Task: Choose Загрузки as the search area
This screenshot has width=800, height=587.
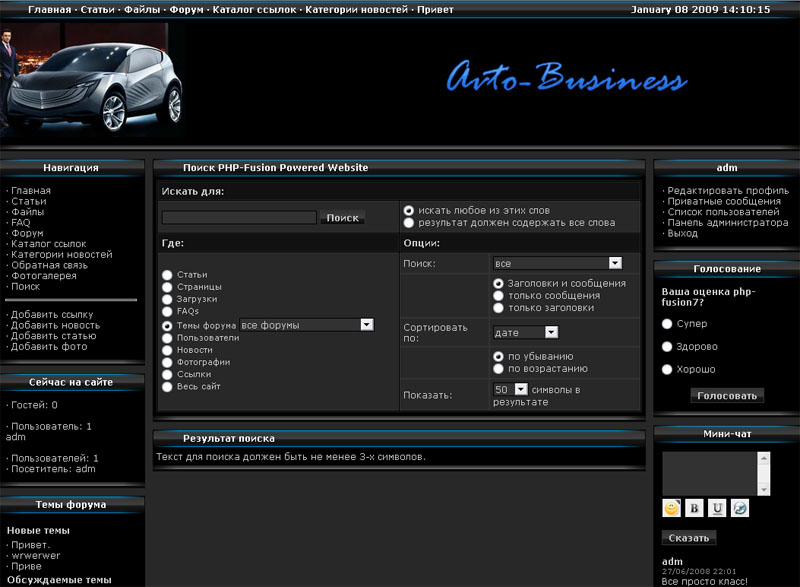Action: coord(167,299)
